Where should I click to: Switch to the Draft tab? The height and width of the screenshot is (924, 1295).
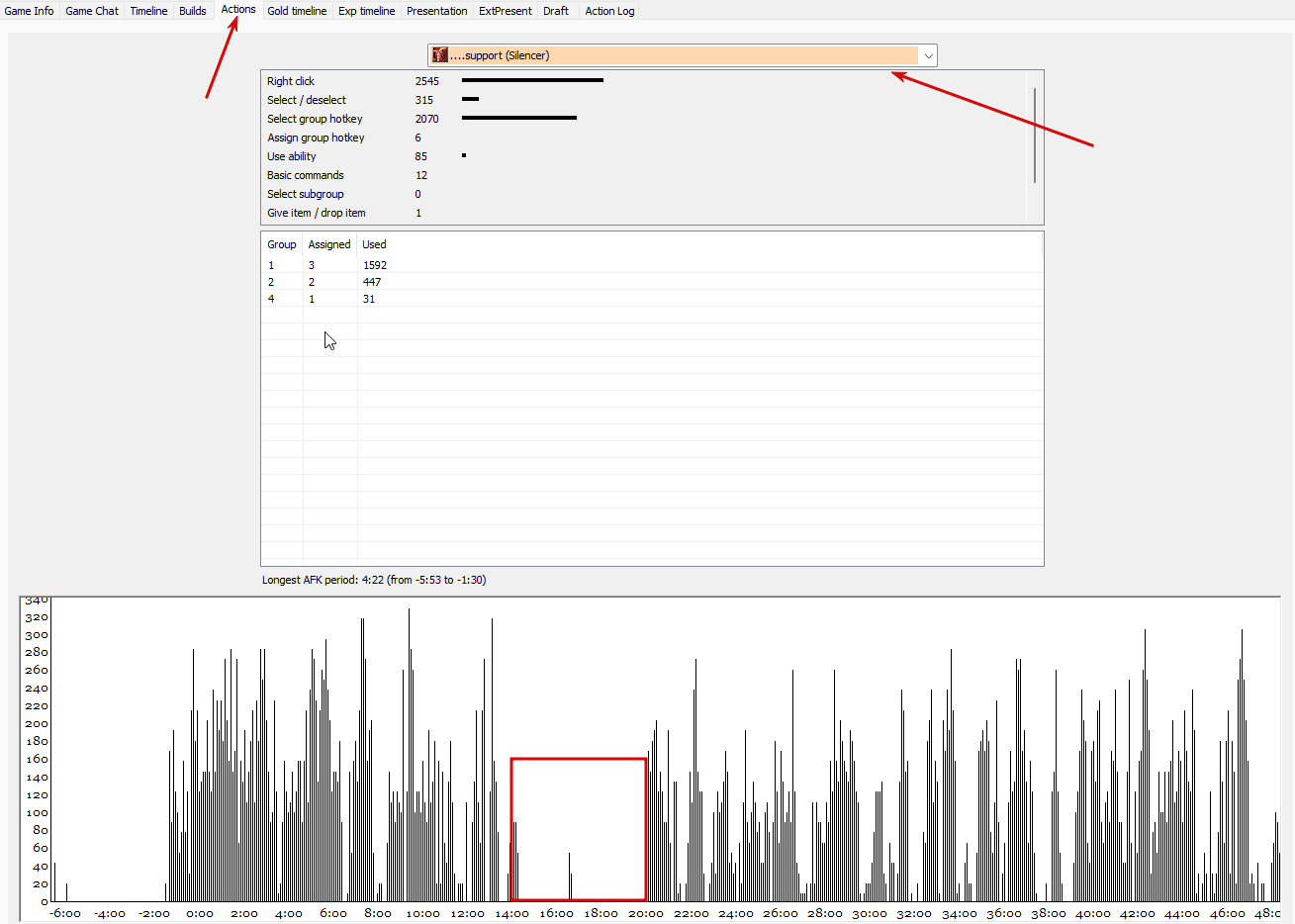point(556,11)
